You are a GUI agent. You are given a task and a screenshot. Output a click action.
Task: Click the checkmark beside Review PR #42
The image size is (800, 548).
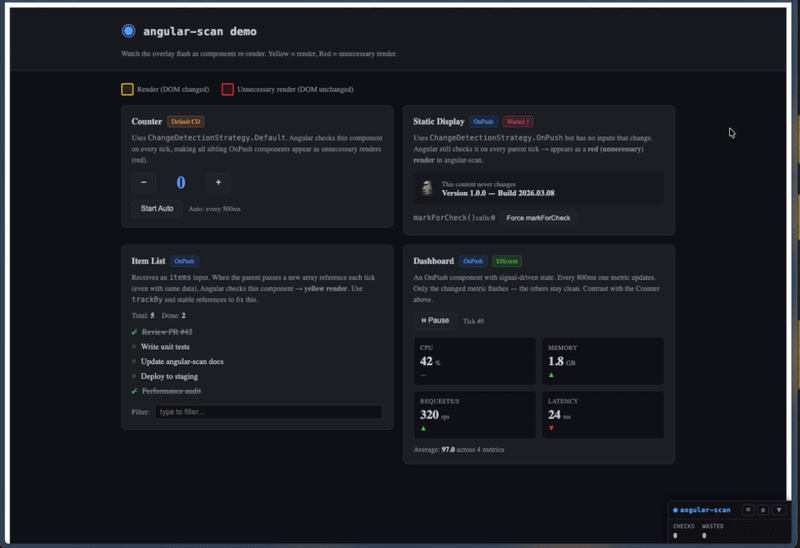(x=134, y=332)
